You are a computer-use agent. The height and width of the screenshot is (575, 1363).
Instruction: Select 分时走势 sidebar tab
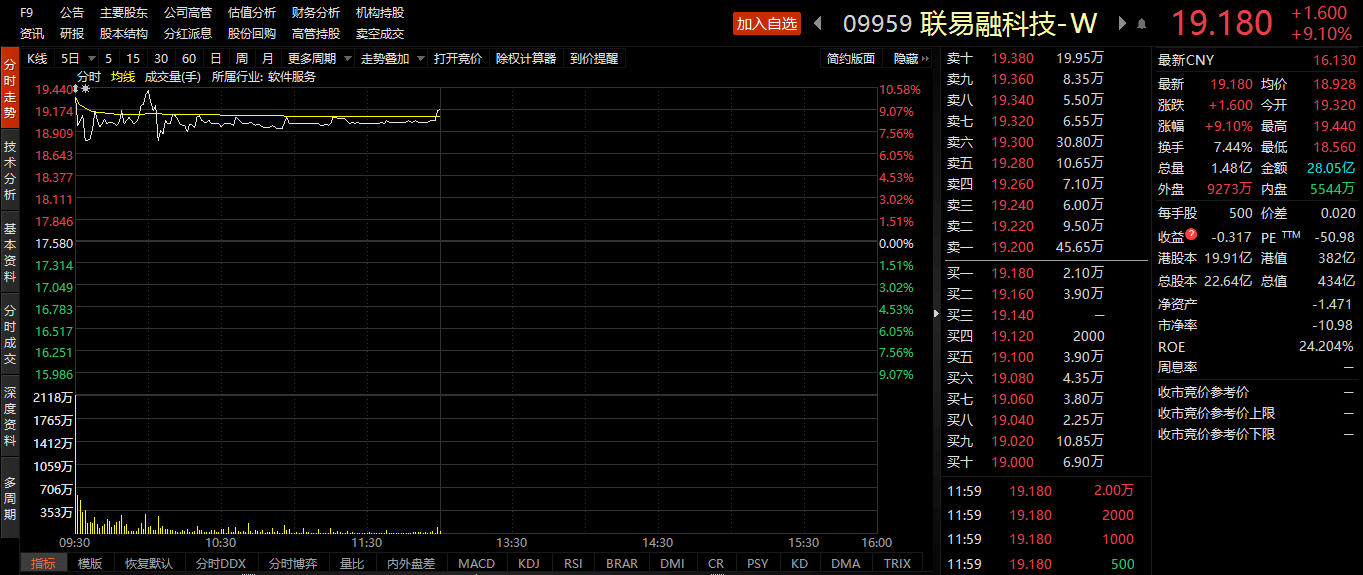(9, 87)
